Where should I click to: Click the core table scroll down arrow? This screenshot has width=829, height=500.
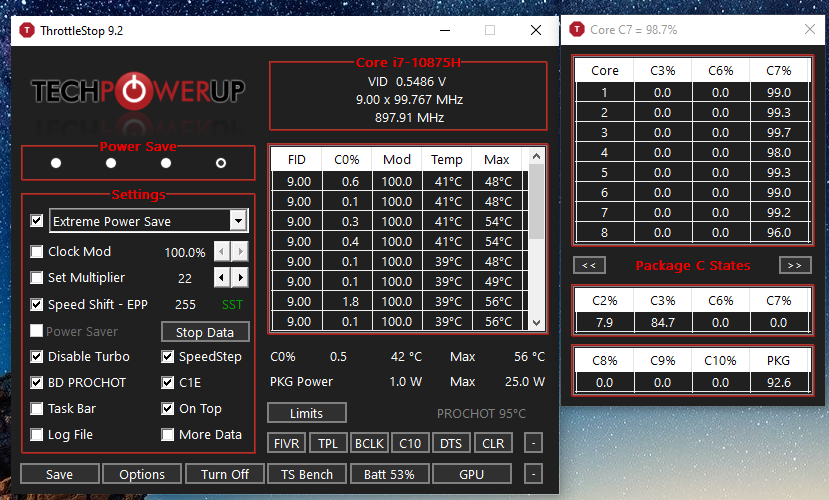[536, 322]
